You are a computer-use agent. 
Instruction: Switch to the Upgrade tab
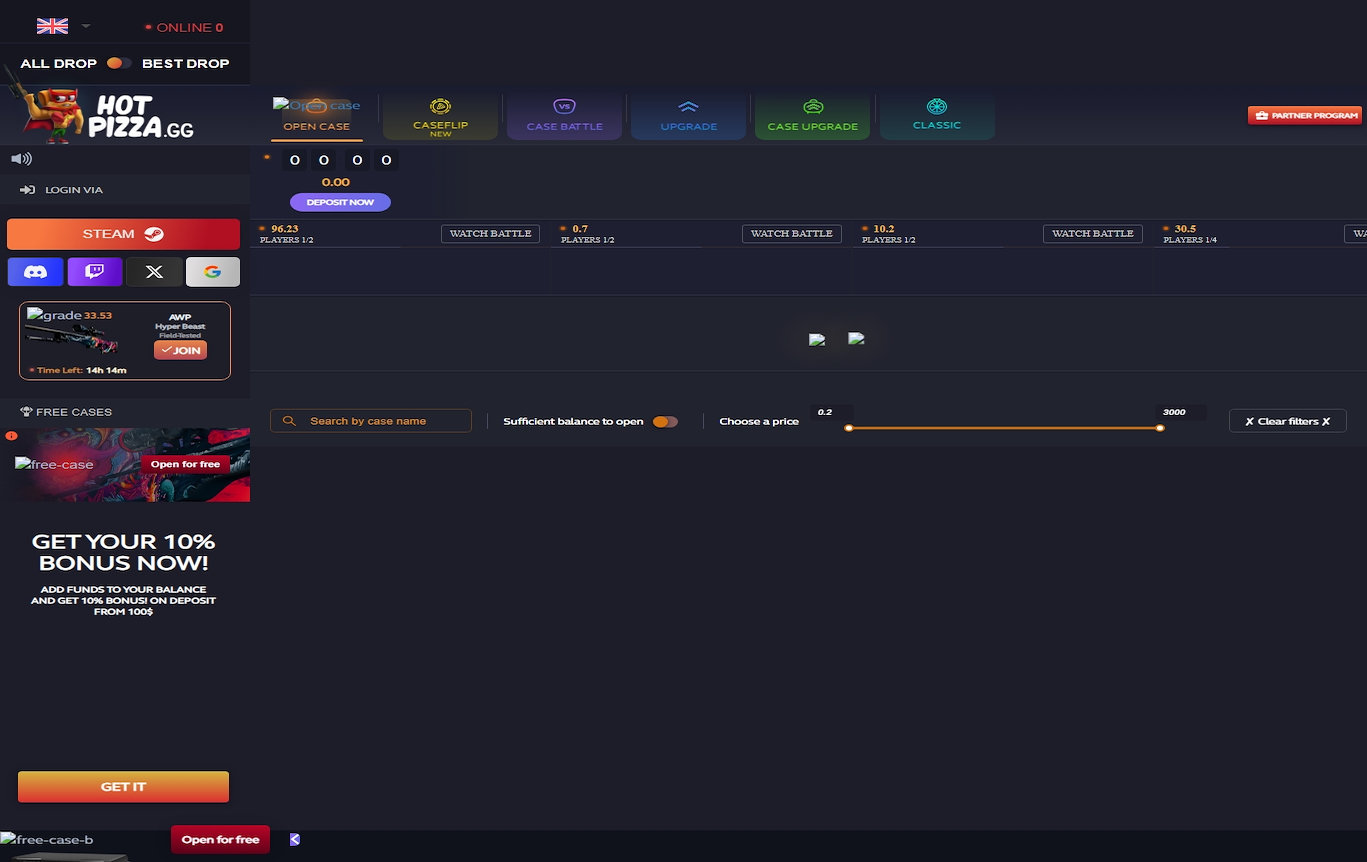(688, 117)
